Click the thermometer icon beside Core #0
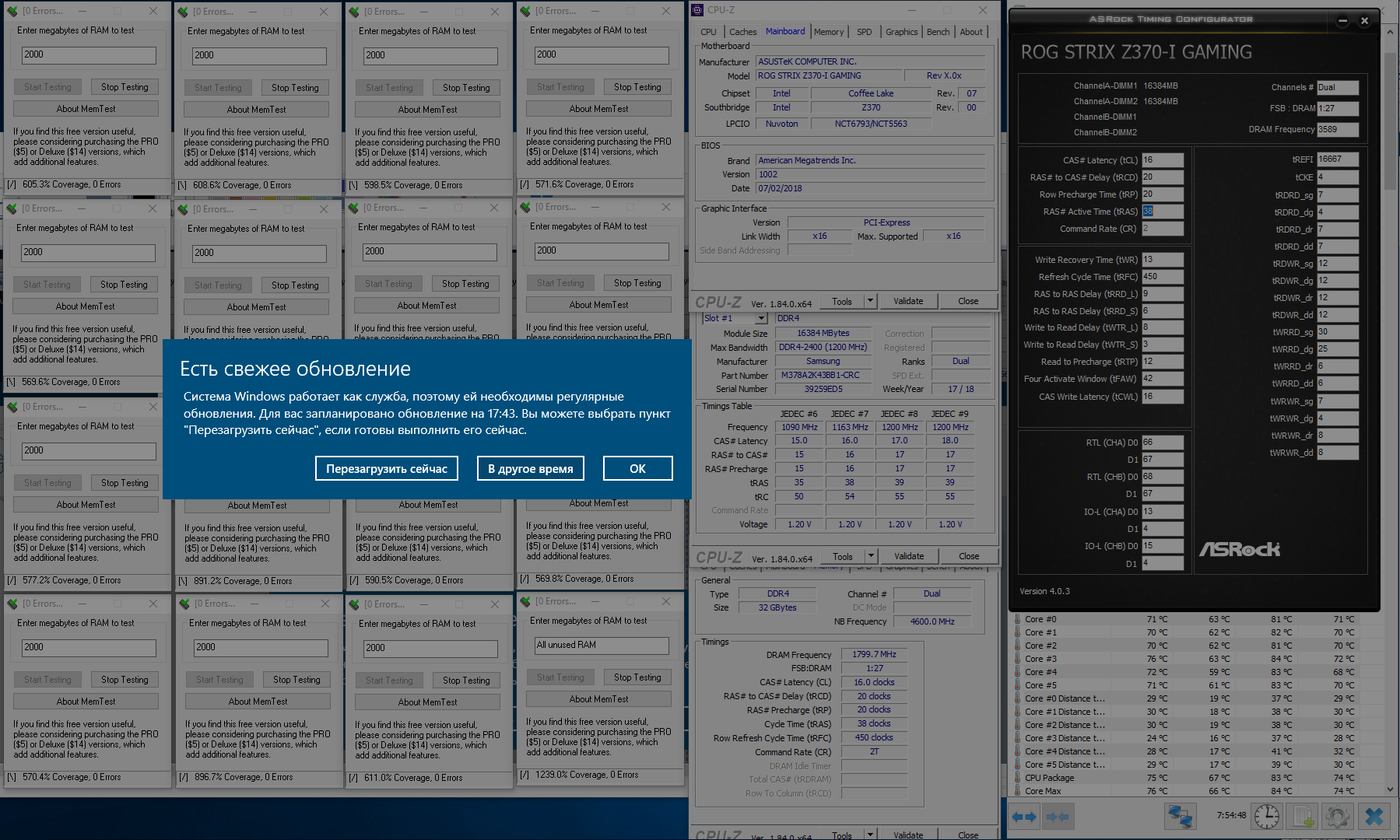The width and height of the screenshot is (1400, 840). click(x=1016, y=620)
